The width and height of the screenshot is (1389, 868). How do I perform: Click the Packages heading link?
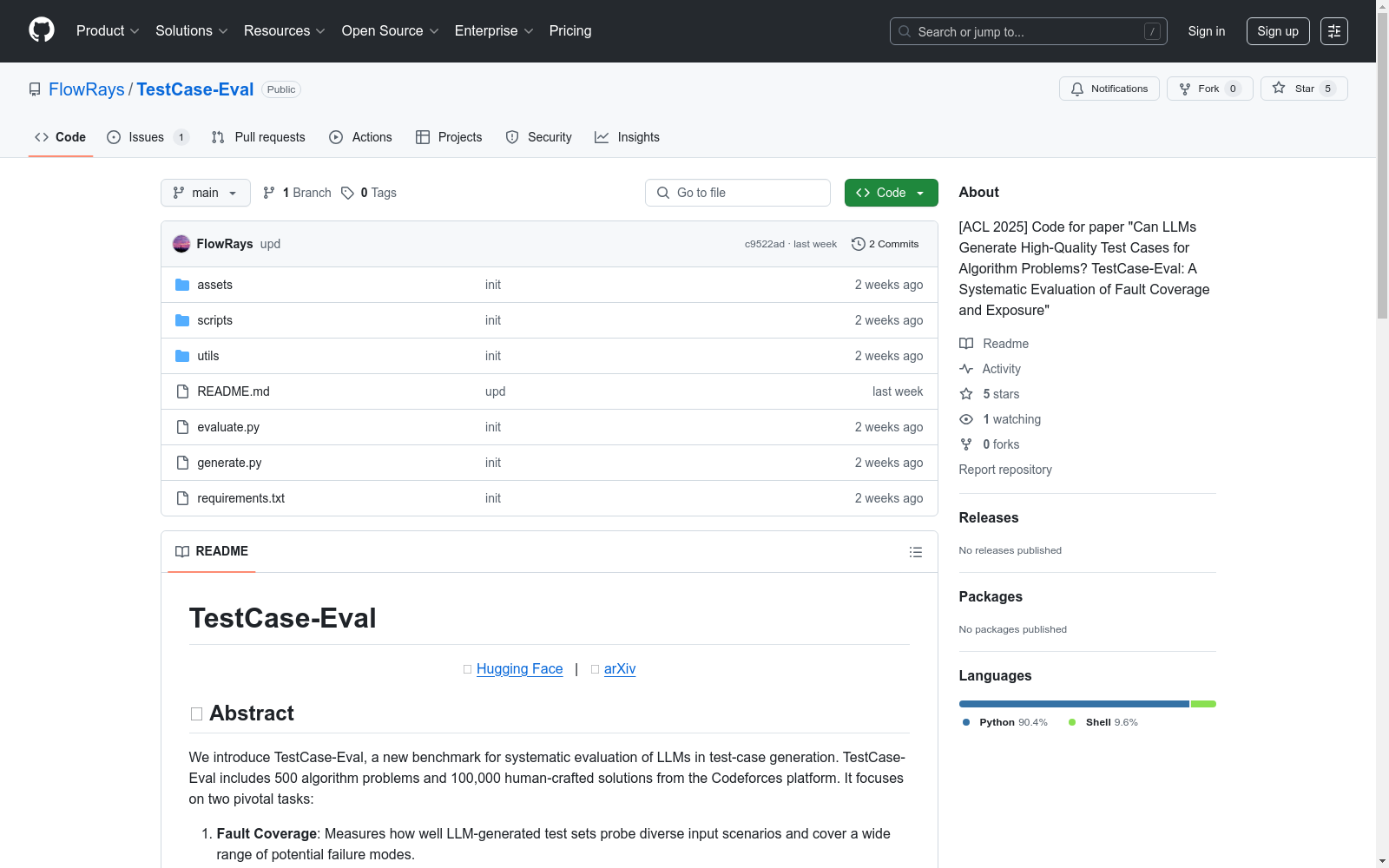[x=991, y=596]
